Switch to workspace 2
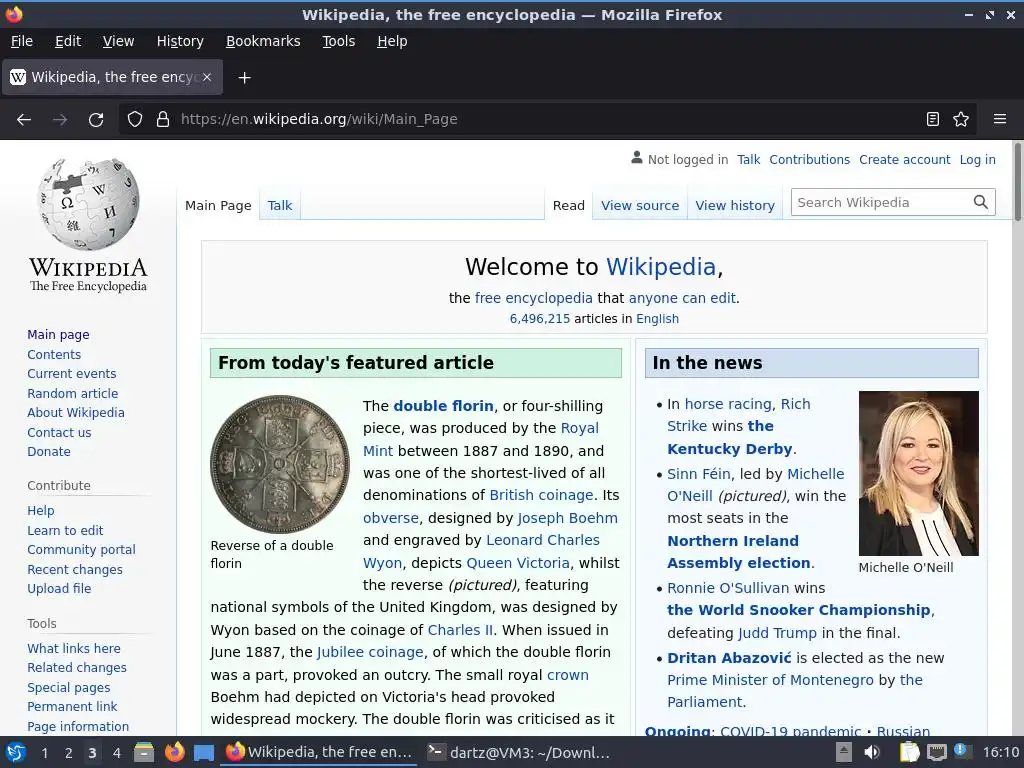This screenshot has width=1024, height=768. tap(68, 753)
